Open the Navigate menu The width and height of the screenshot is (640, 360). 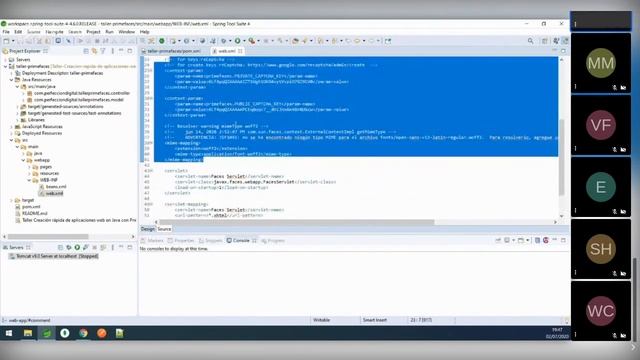click(54, 32)
